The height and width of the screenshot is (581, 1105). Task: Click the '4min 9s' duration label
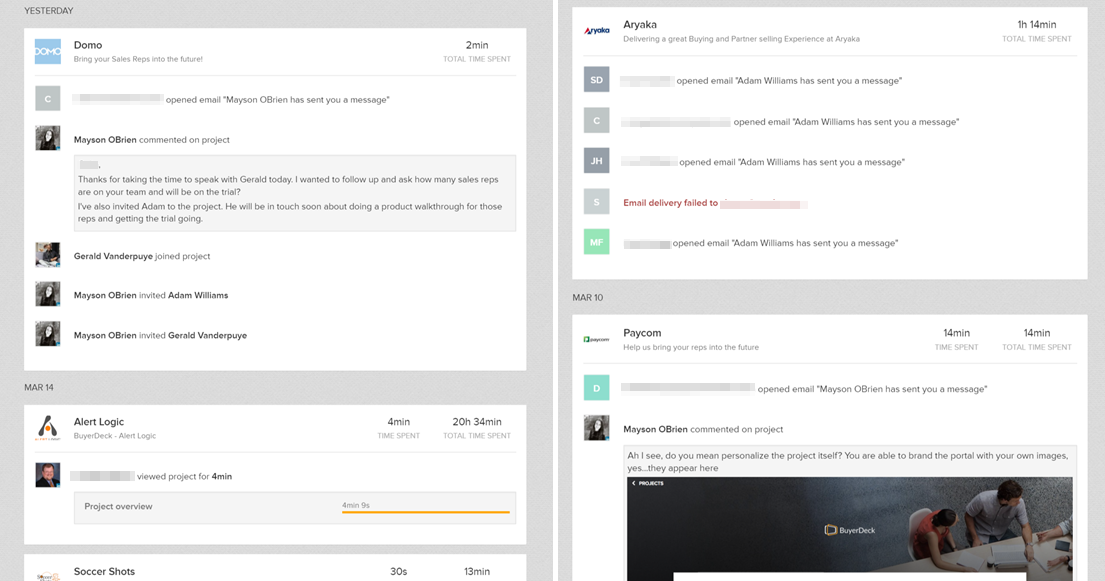[356, 505]
